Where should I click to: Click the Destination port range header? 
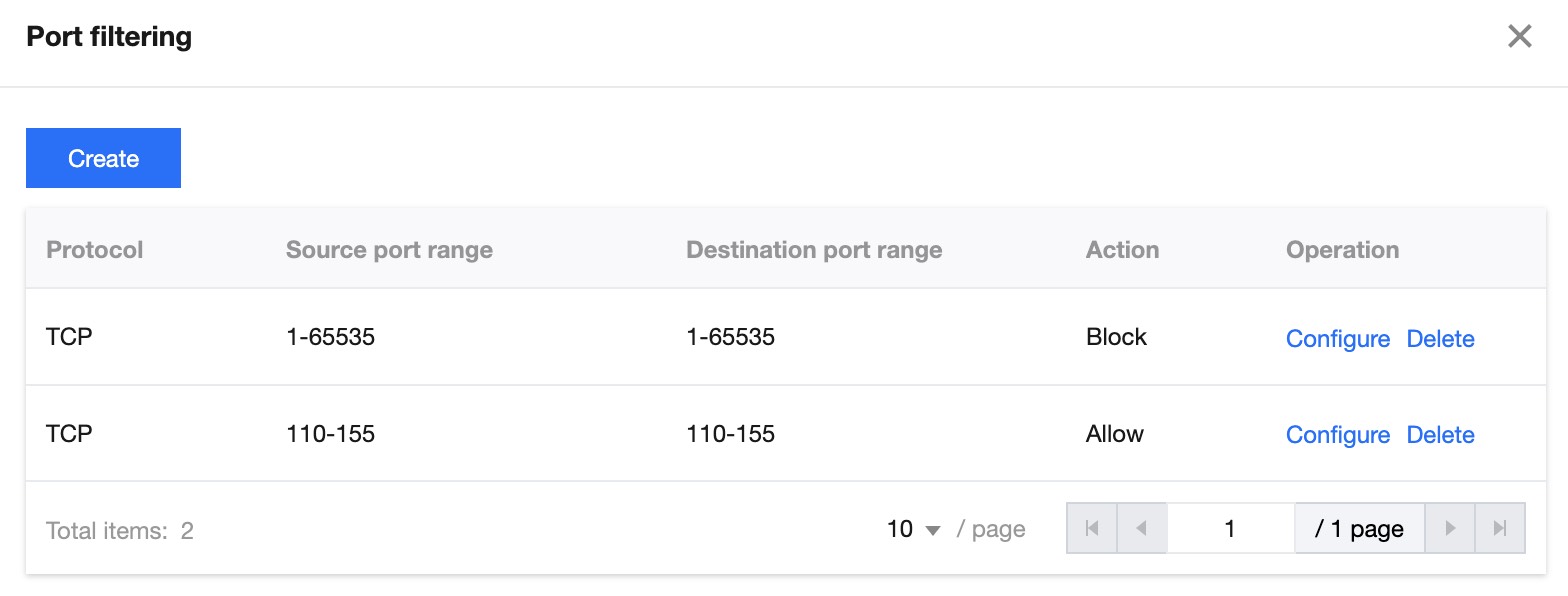(814, 250)
